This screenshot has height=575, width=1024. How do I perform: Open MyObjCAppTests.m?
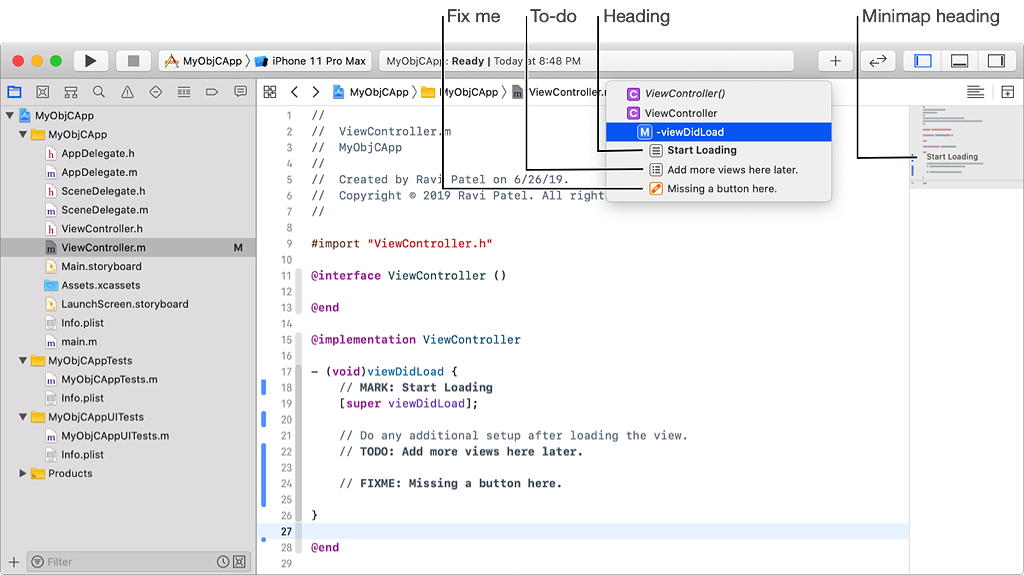click(x=109, y=380)
